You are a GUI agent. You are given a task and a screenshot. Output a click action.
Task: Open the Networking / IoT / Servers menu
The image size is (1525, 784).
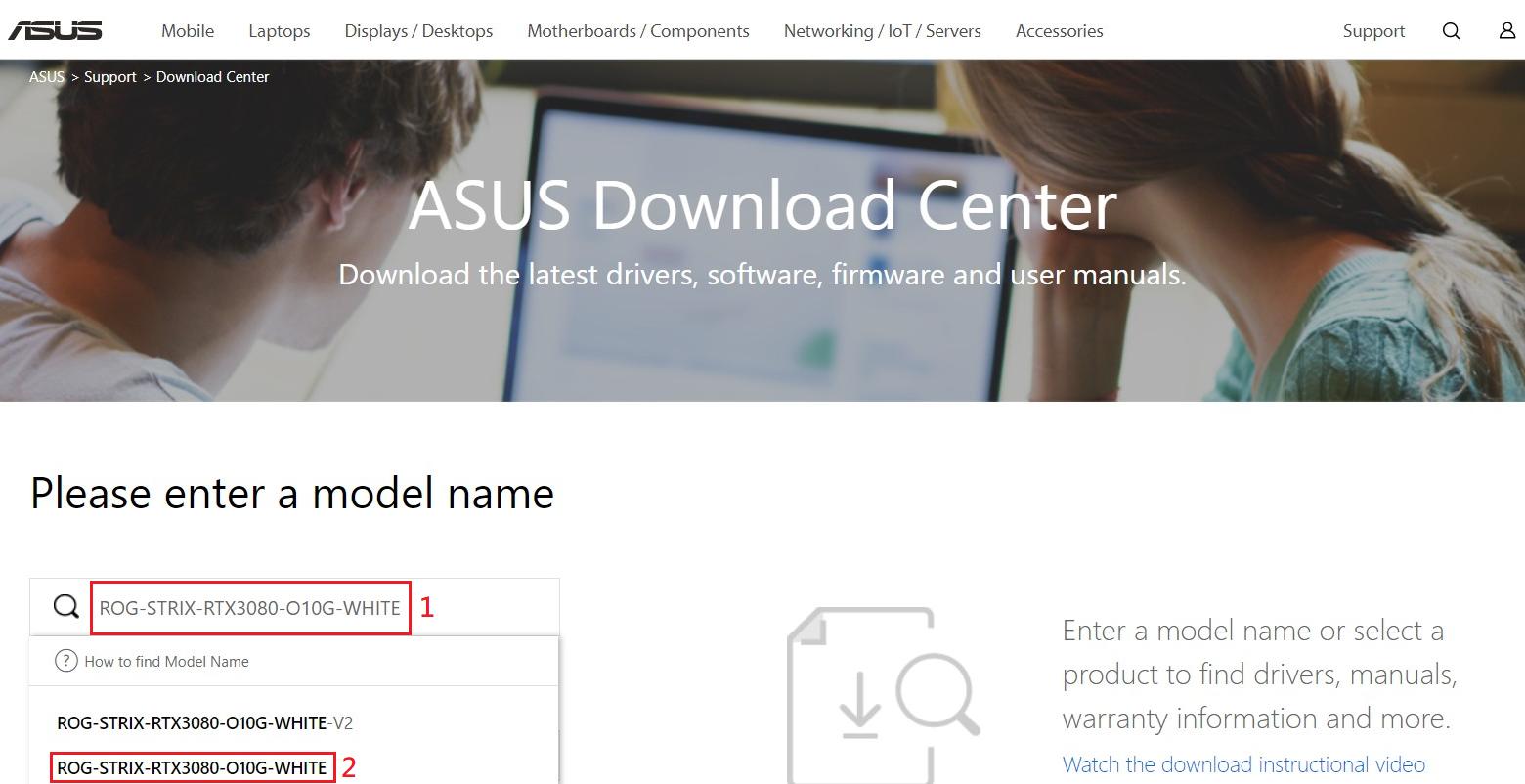[x=882, y=31]
